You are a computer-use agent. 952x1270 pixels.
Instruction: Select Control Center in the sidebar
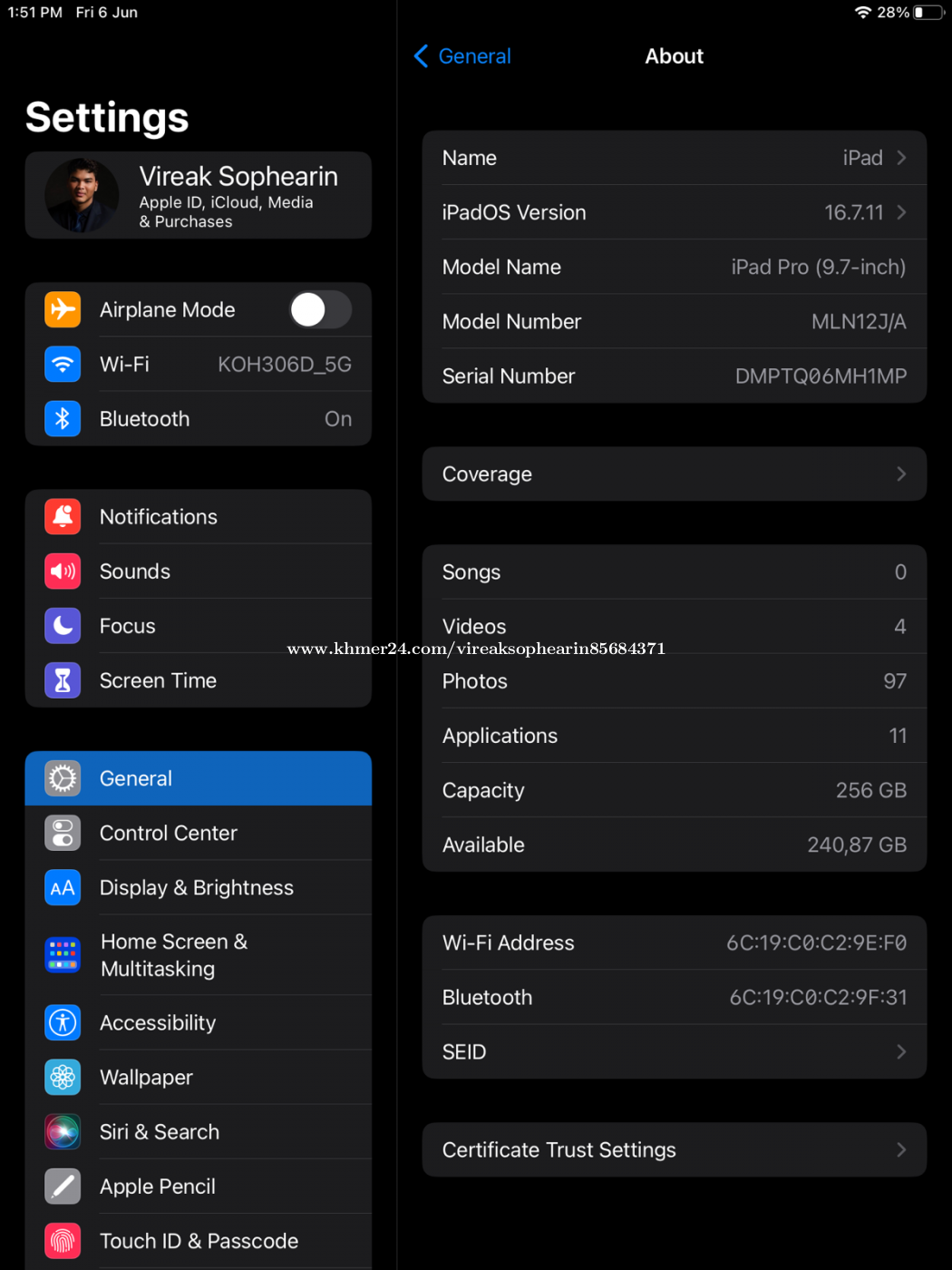(x=199, y=832)
